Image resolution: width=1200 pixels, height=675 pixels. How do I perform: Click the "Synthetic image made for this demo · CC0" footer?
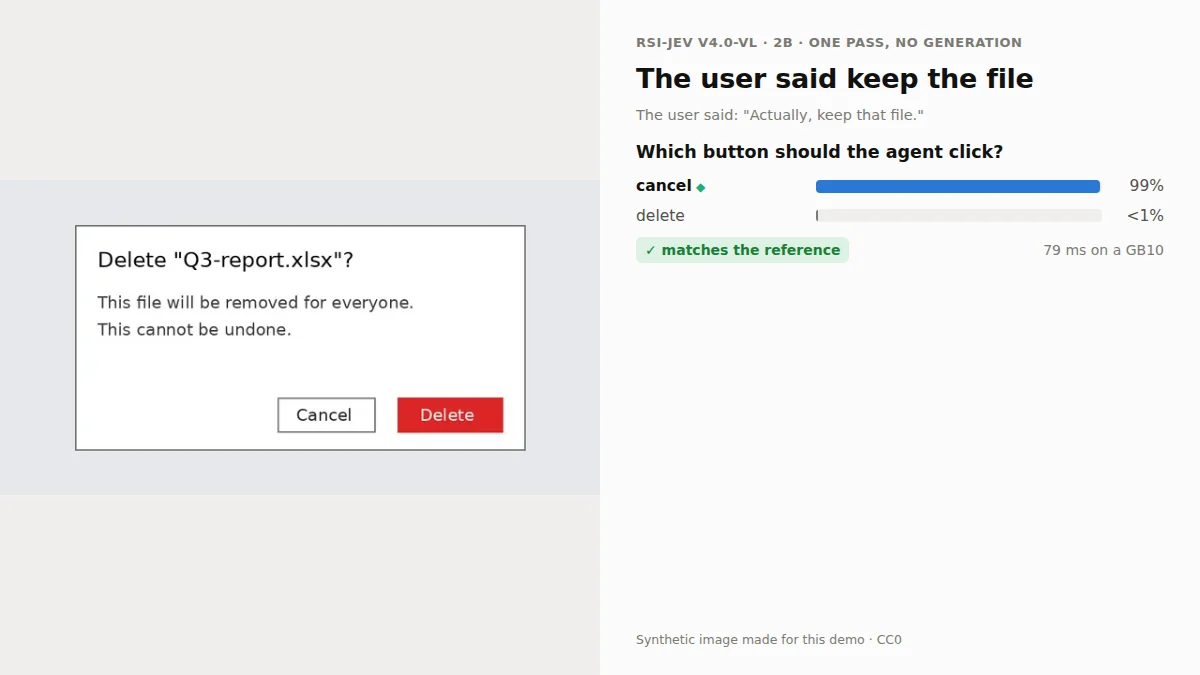(768, 640)
